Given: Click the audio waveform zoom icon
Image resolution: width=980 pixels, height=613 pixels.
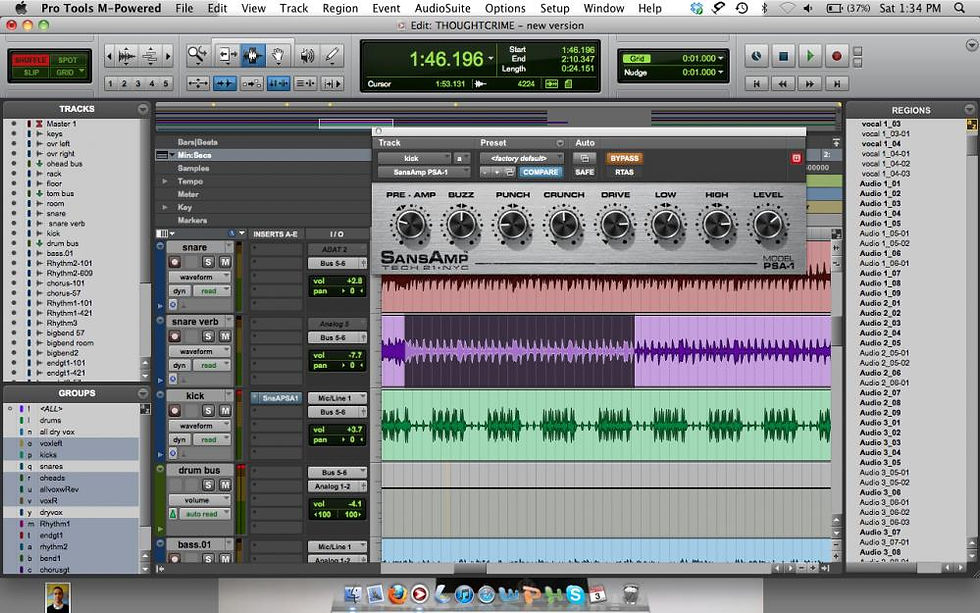Looking at the screenshot, I should click(126, 56).
